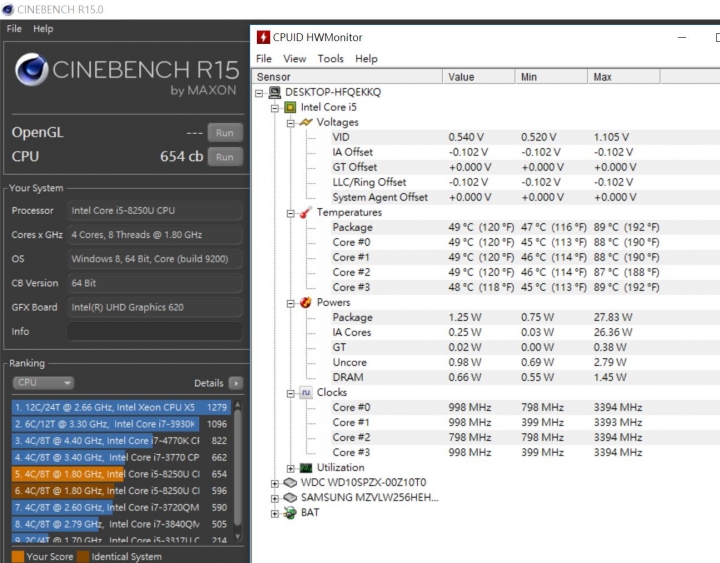
Task: Click the Min column header
Action: [x=551, y=77]
